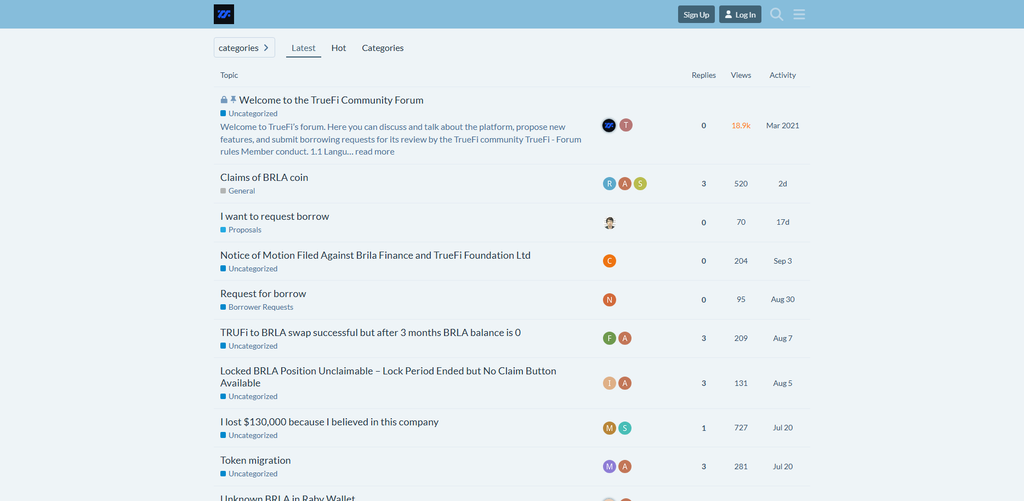1024x501 pixels.
Task: Click the Sign Up button
Action: [696, 14]
